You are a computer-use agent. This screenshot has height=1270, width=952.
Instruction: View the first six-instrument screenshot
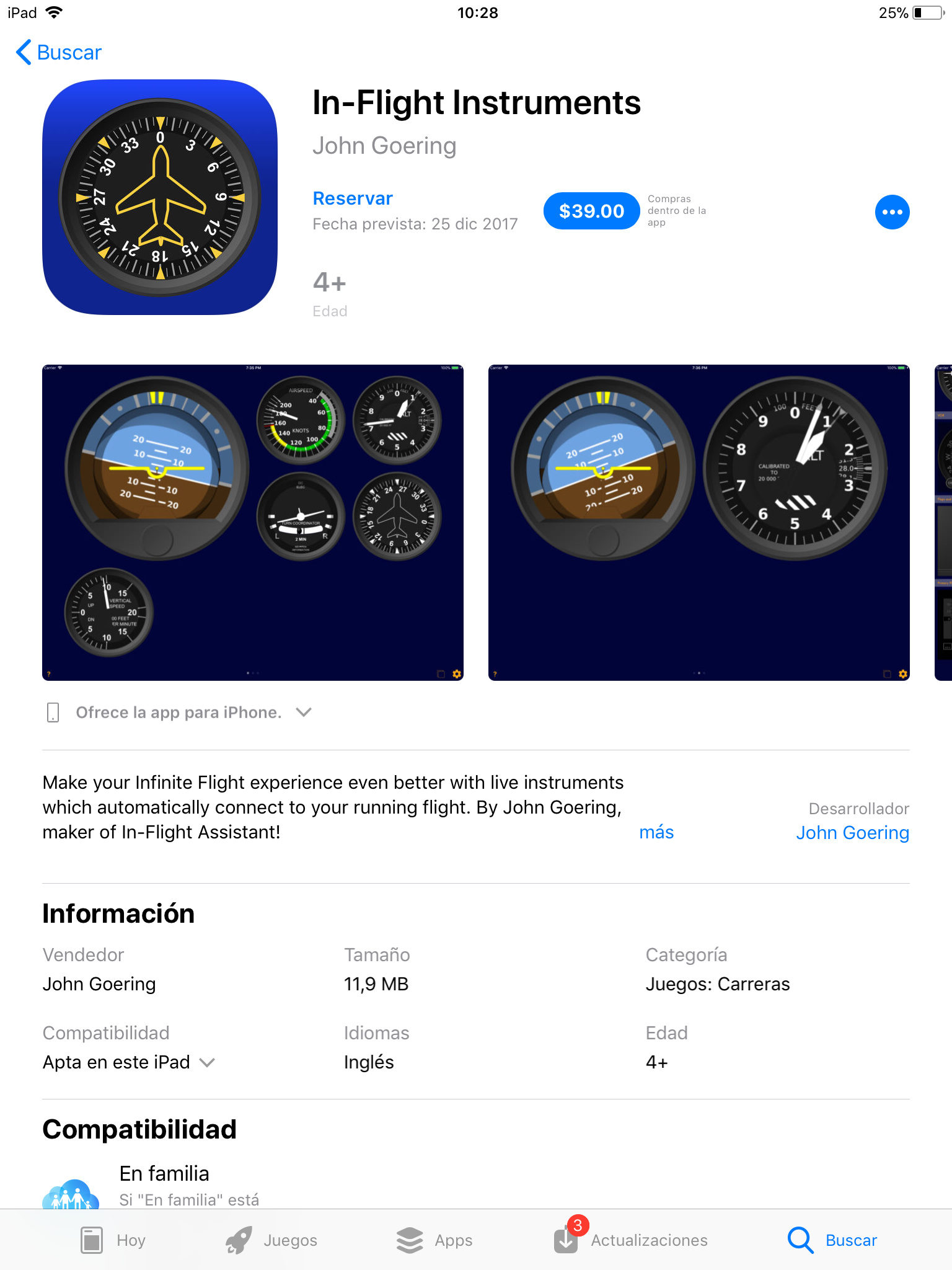pos(253,522)
